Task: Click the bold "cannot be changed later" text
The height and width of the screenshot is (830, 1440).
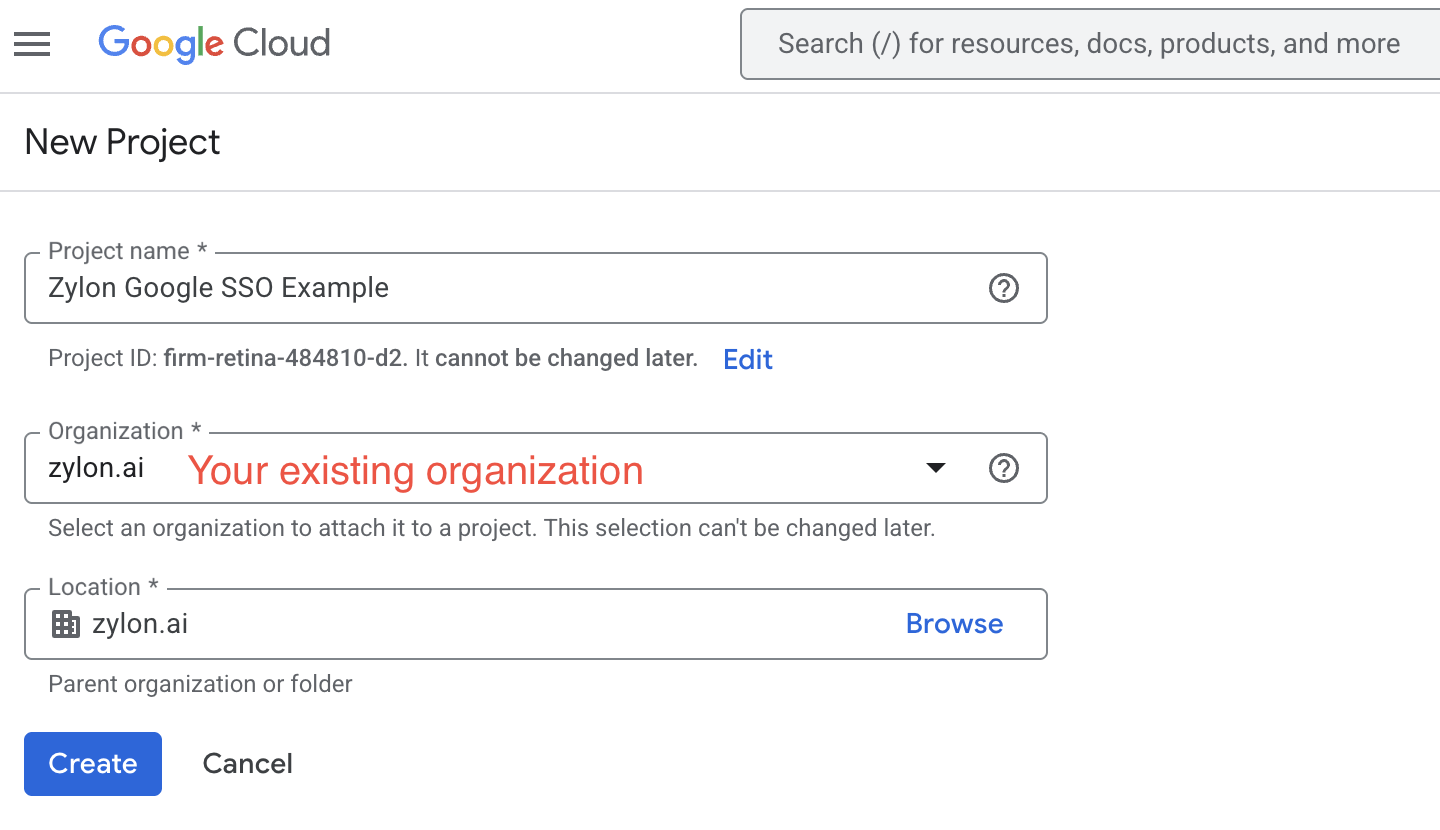Action: [x=566, y=359]
